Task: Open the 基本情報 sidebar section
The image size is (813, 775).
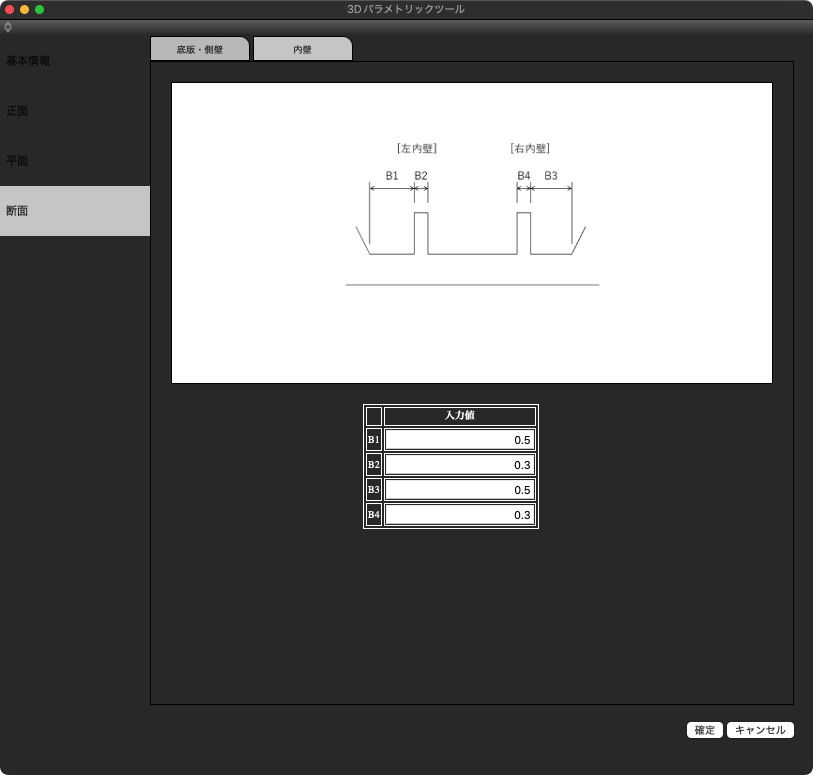Action: 28,61
